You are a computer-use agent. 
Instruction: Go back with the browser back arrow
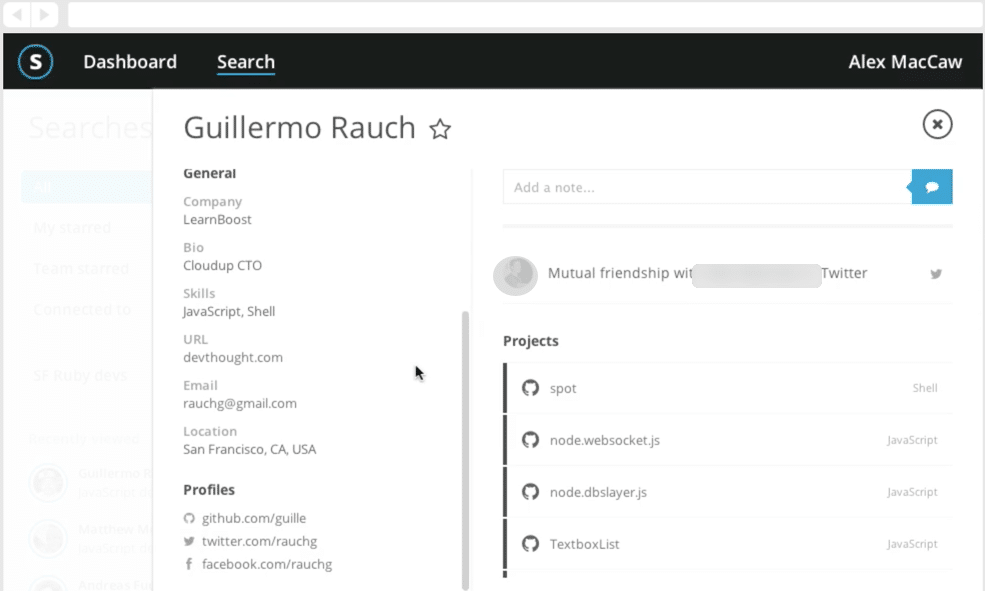coord(17,14)
